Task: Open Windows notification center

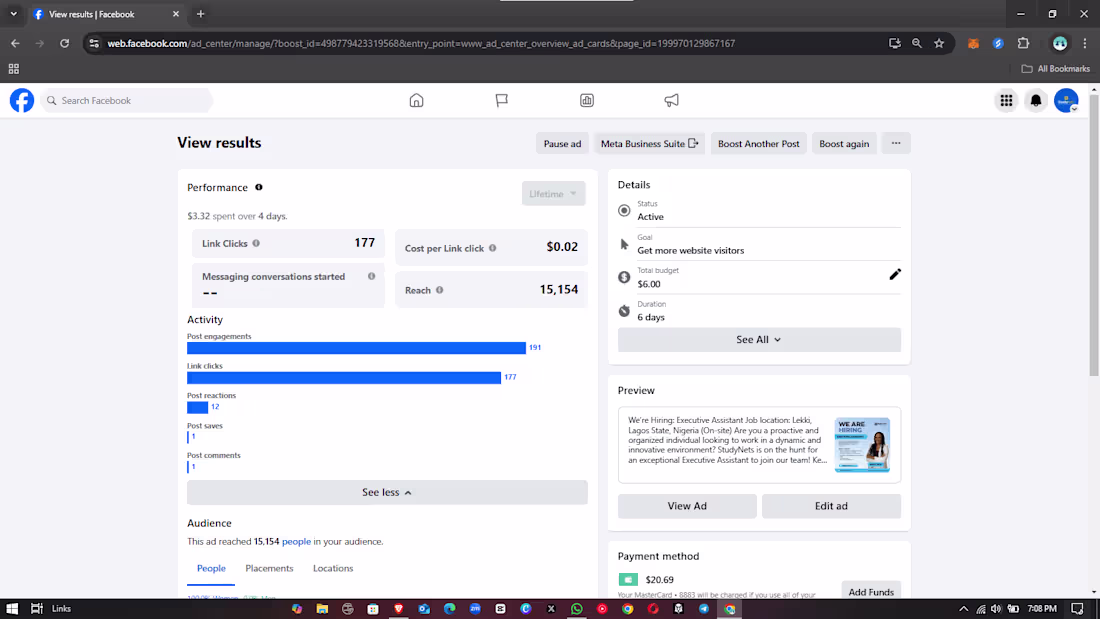Action: point(1078,608)
